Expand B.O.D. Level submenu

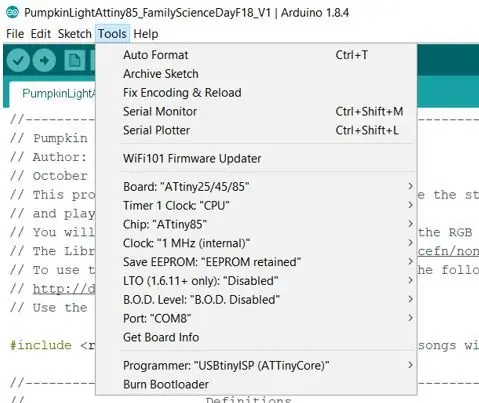[256, 300]
